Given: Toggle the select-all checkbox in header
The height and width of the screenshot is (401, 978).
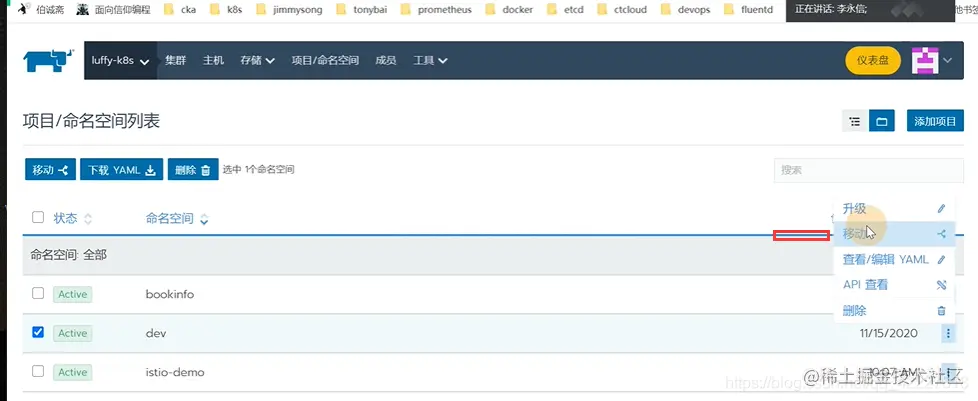Looking at the screenshot, I should point(38,217).
